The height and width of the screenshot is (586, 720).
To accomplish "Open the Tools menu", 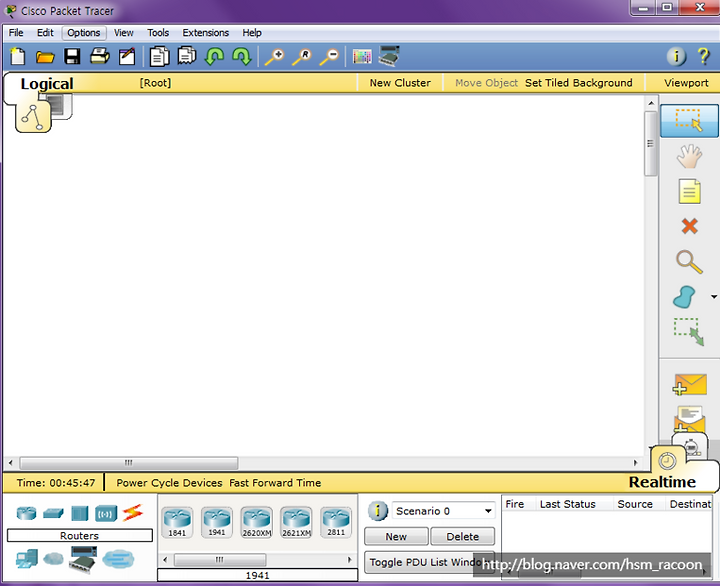I will coord(158,33).
